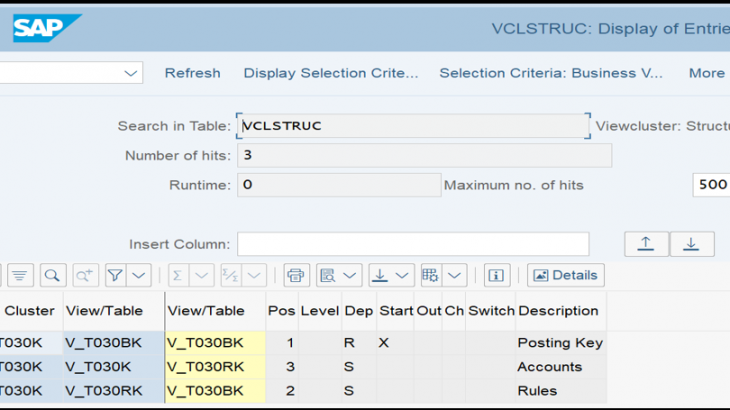Open the layout grid dropdown arrow
Viewport: 730px width, 410px height.
[x=455, y=275]
